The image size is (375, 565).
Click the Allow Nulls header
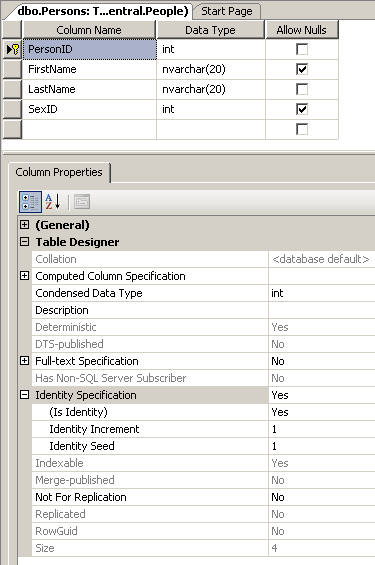(302, 30)
